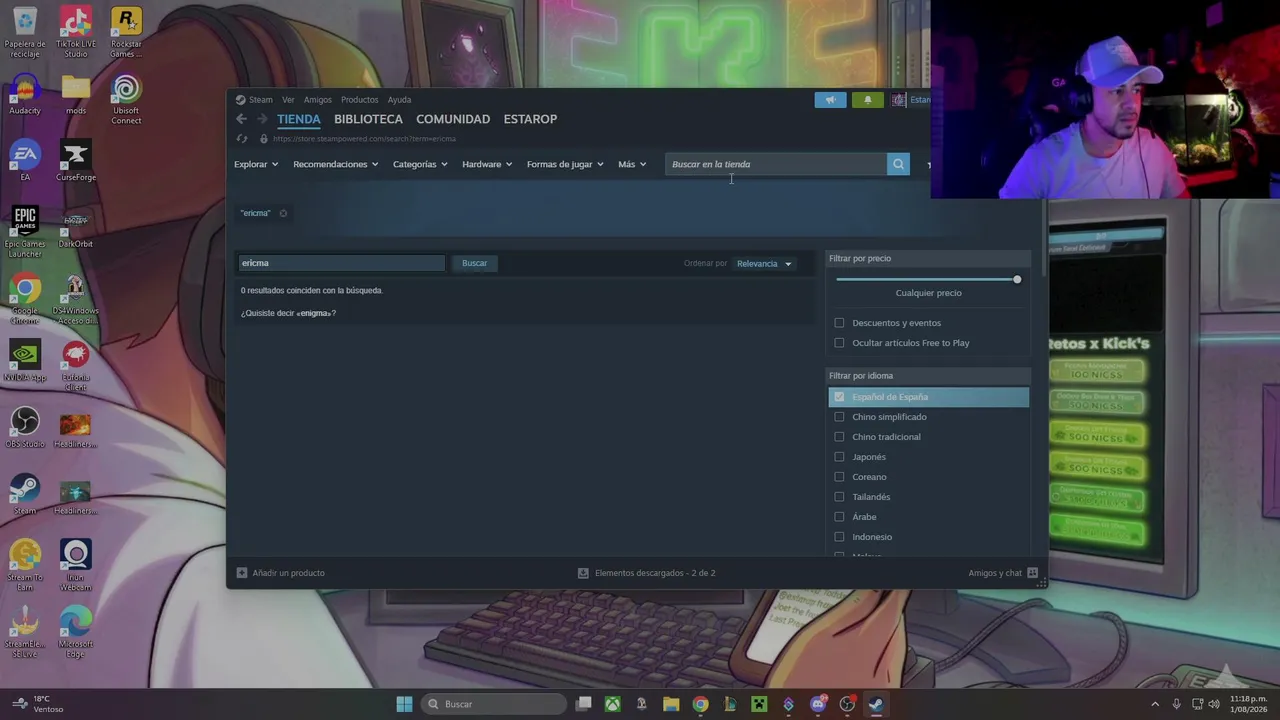
Task: Open CurseForge desktop shortcut
Action: 76,161
